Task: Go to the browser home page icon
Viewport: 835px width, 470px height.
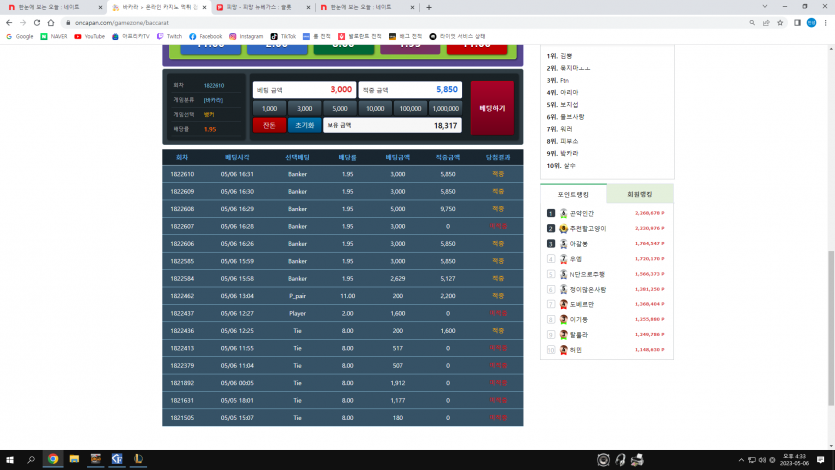Action: (51, 23)
